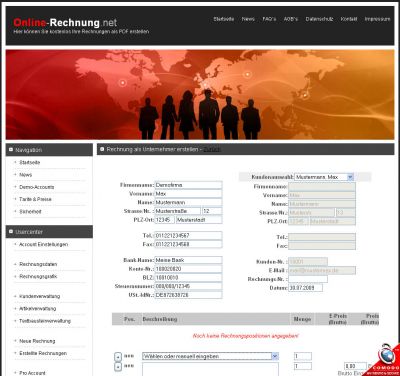Click the Zurück link in the header
This screenshot has width=400, height=376.
[212, 149]
